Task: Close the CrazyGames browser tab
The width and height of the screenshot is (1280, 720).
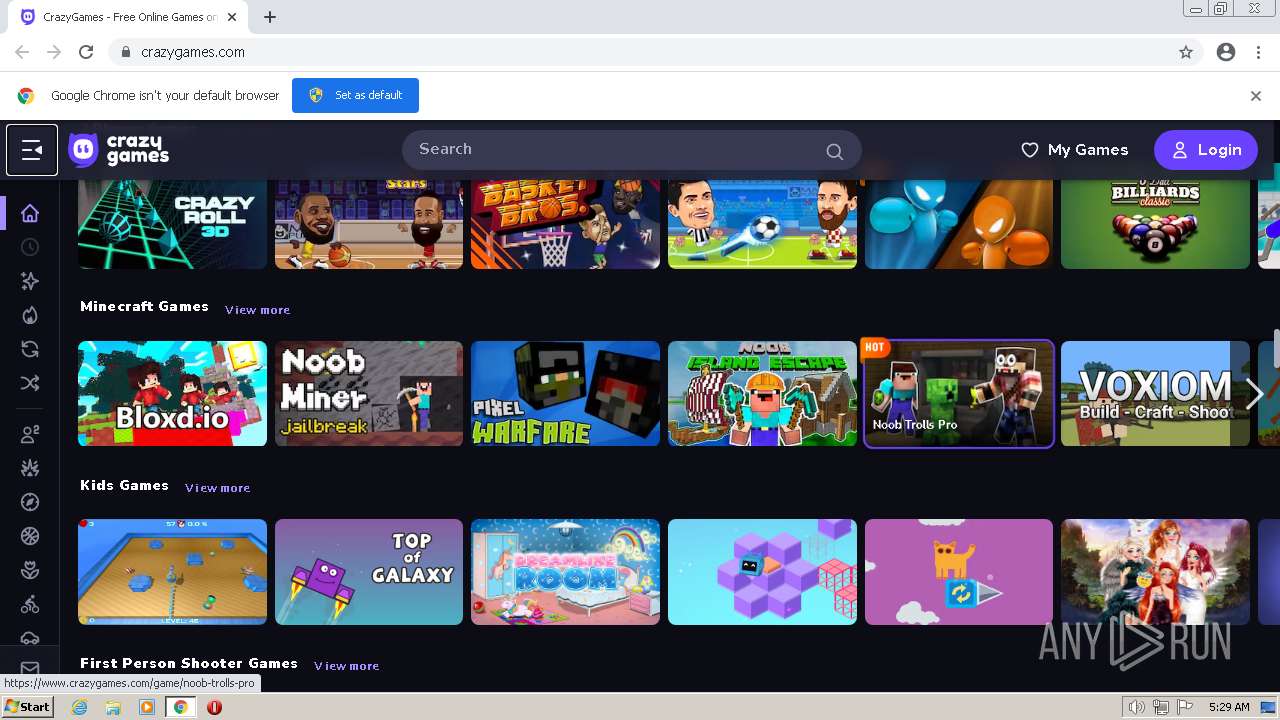Action: [232, 17]
